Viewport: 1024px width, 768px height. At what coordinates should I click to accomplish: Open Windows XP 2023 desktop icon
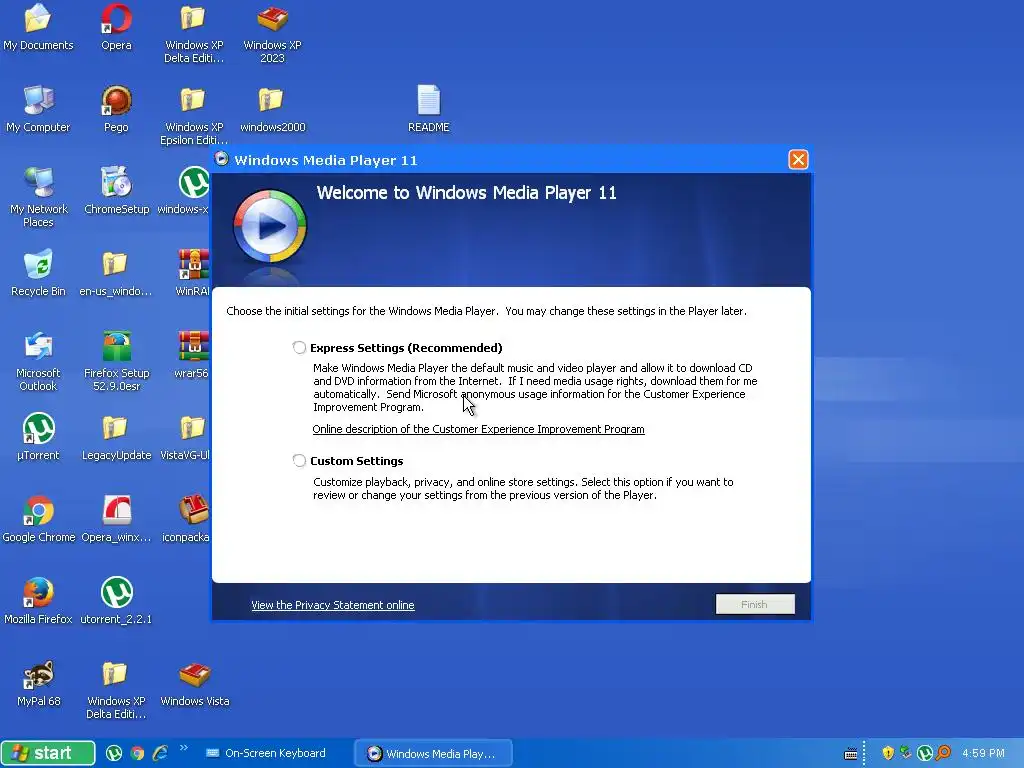pyautogui.click(x=272, y=34)
